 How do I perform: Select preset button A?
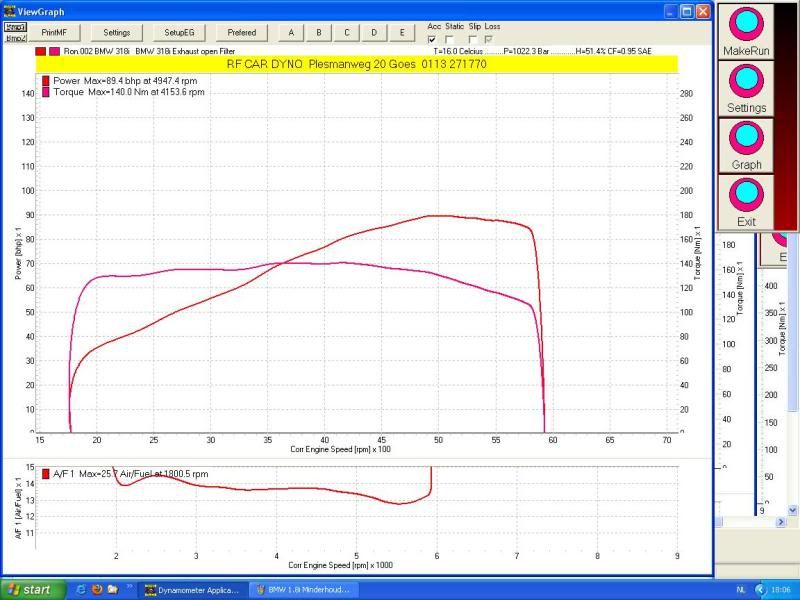coord(291,33)
